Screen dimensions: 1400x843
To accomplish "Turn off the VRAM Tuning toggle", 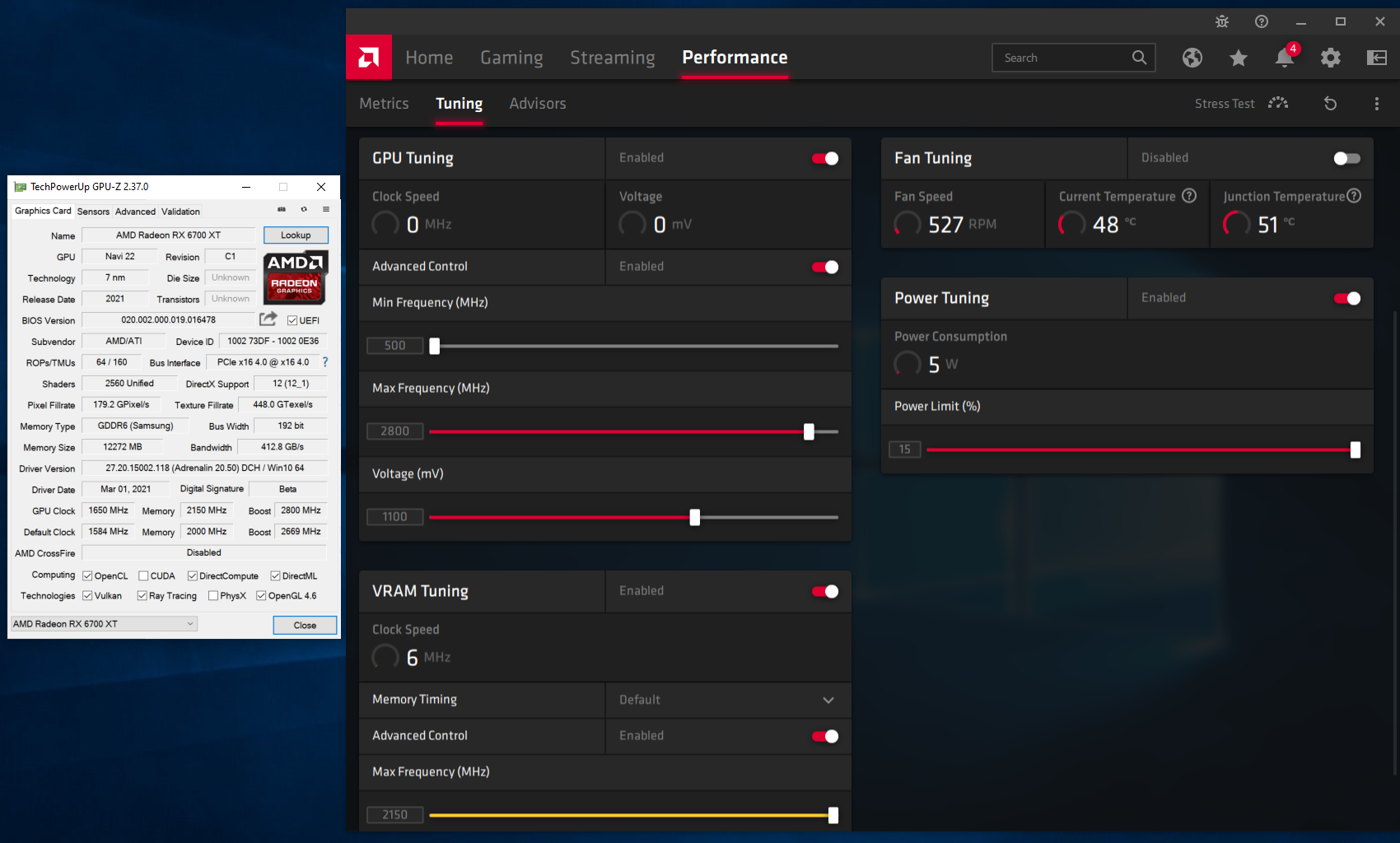I will coord(825,592).
